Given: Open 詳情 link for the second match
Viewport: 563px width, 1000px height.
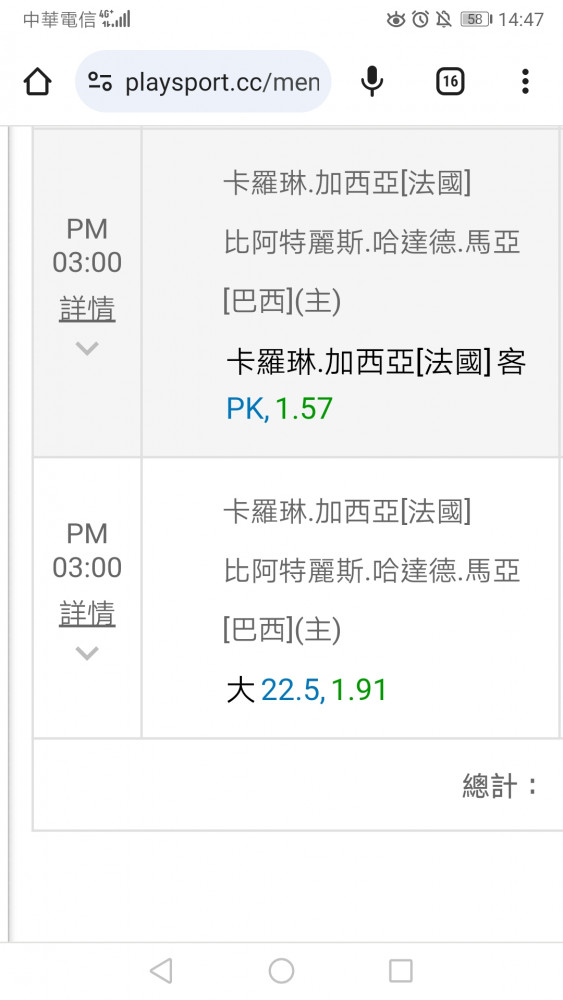Looking at the screenshot, I should 87,614.
